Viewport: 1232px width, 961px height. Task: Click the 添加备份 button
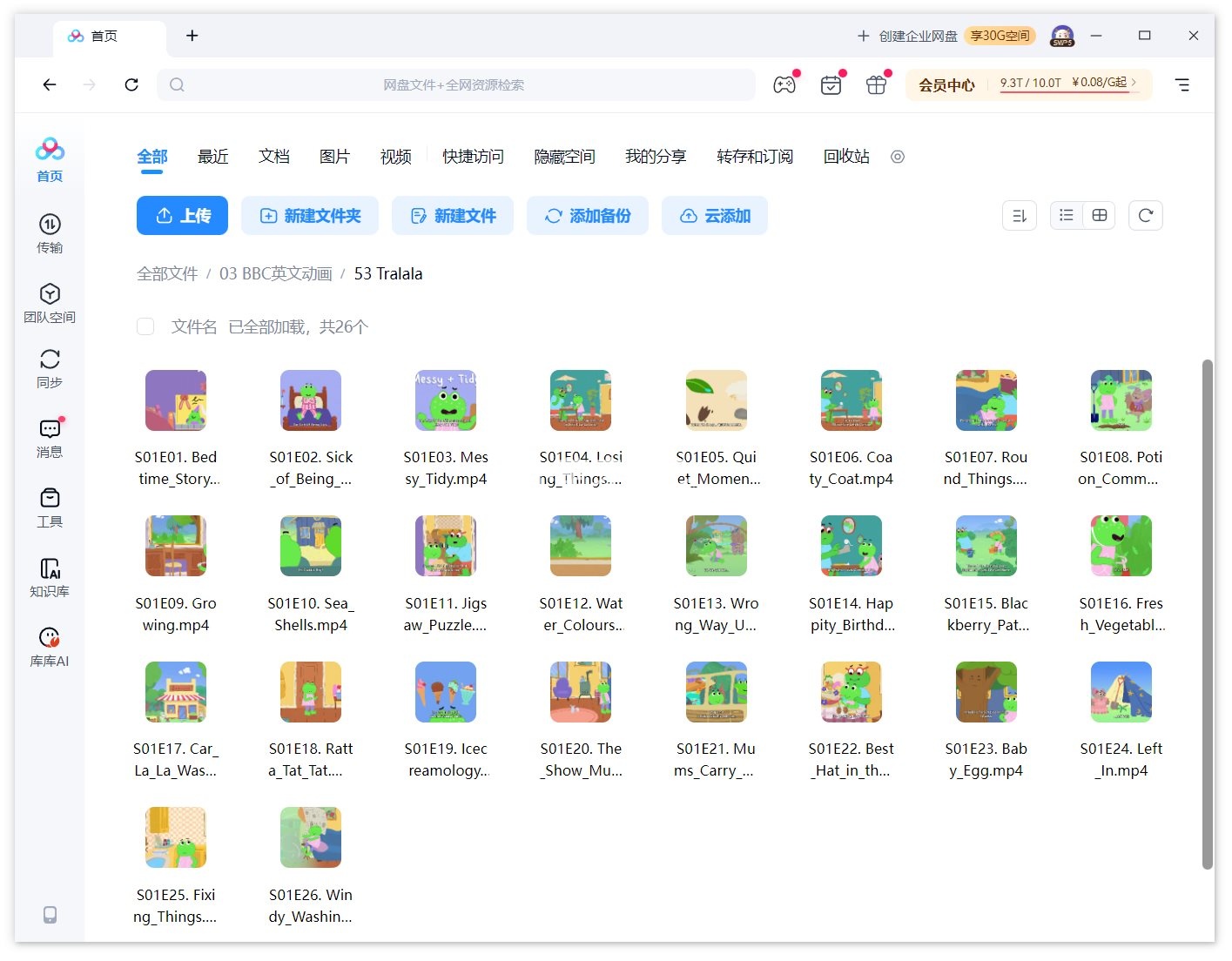tap(588, 216)
